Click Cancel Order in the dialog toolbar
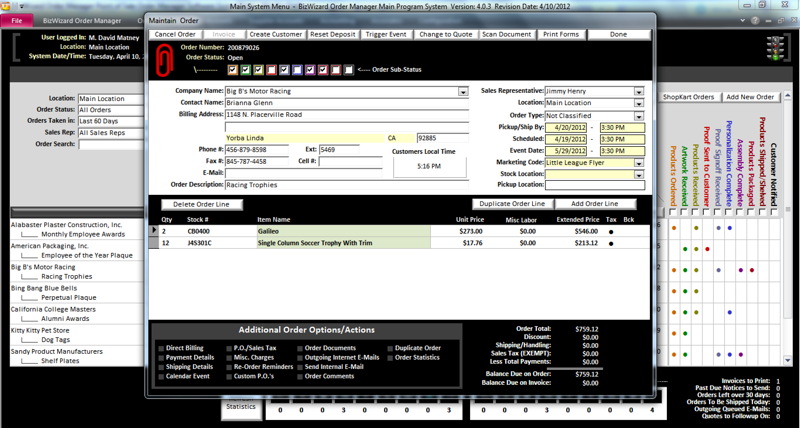The image size is (800, 428). (x=175, y=35)
